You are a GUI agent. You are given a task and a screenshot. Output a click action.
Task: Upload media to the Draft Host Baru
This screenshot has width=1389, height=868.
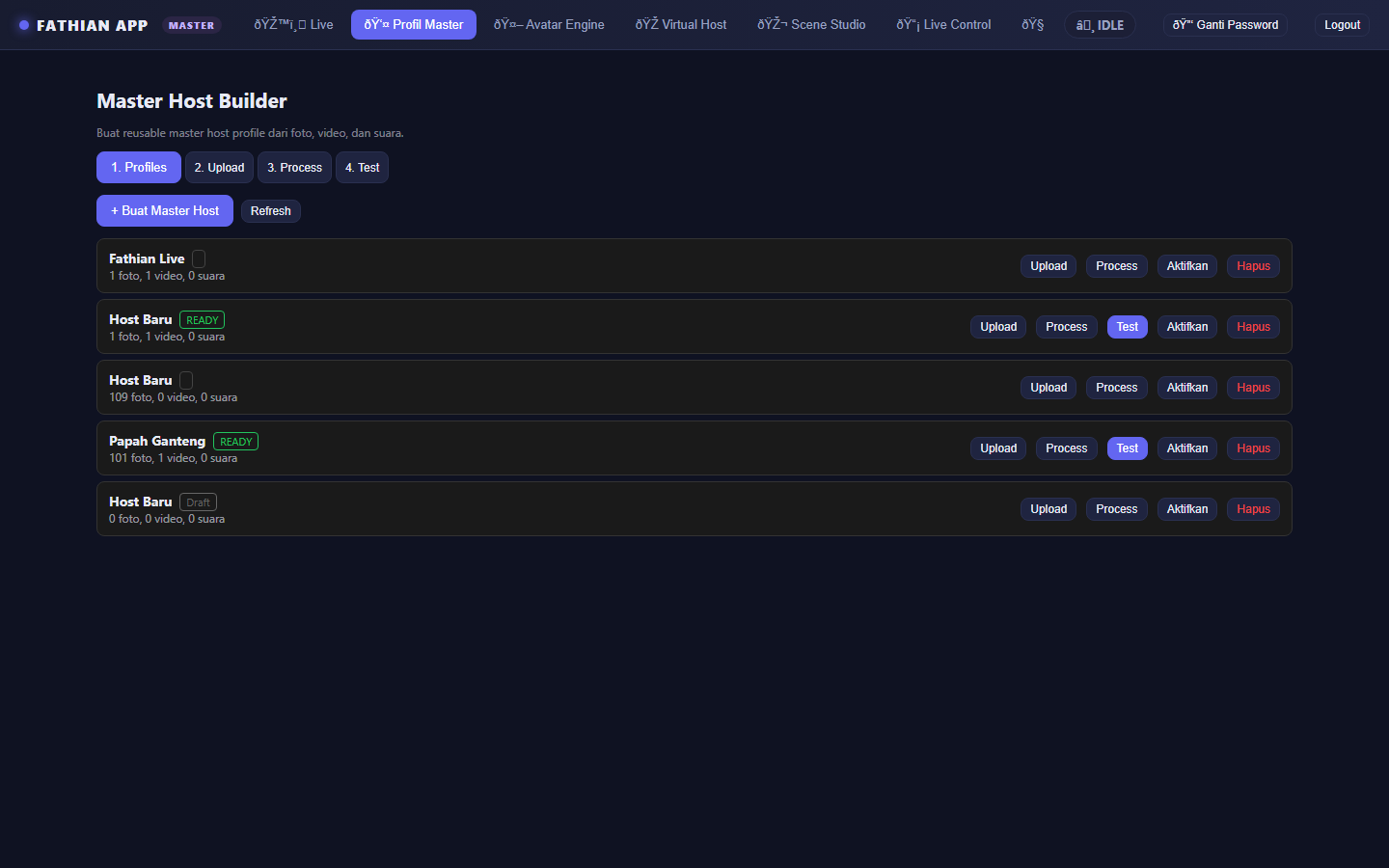1049,509
